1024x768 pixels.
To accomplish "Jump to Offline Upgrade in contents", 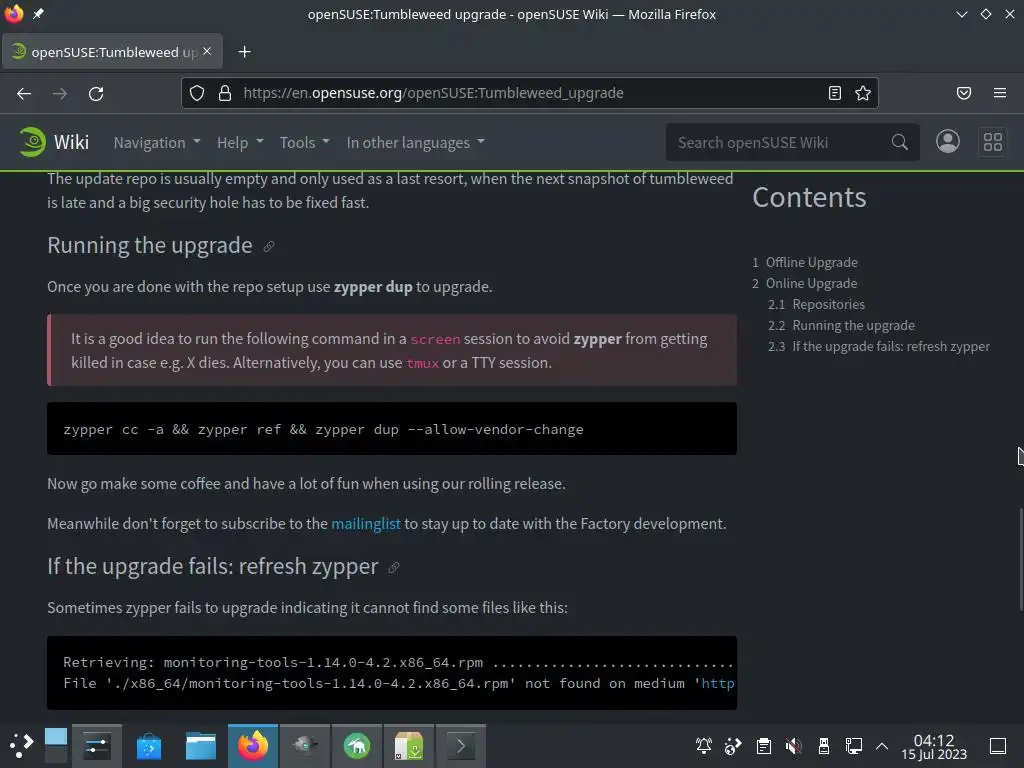I will (812, 263).
